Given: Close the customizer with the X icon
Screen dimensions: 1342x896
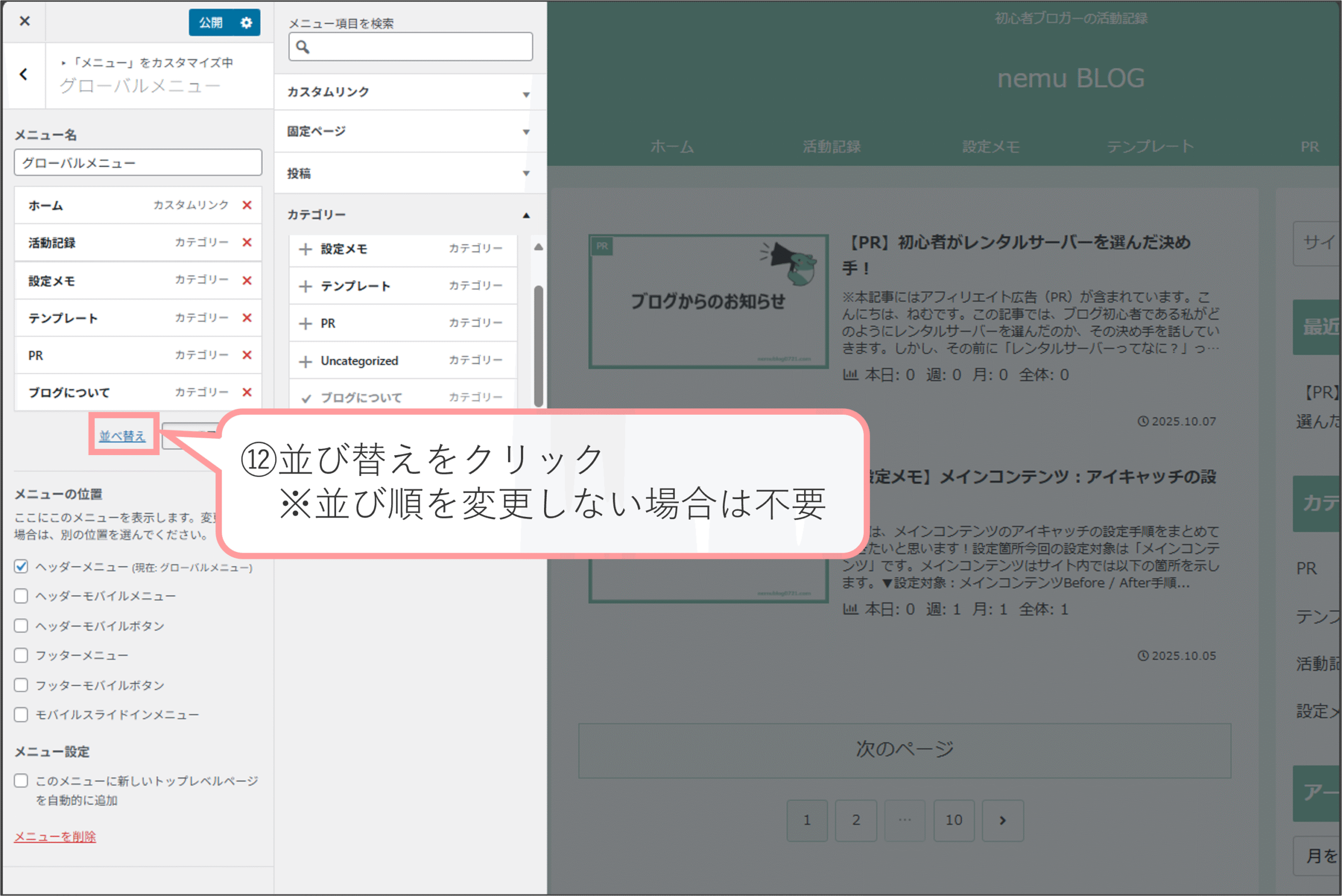Looking at the screenshot, I should tap(25, 21).
